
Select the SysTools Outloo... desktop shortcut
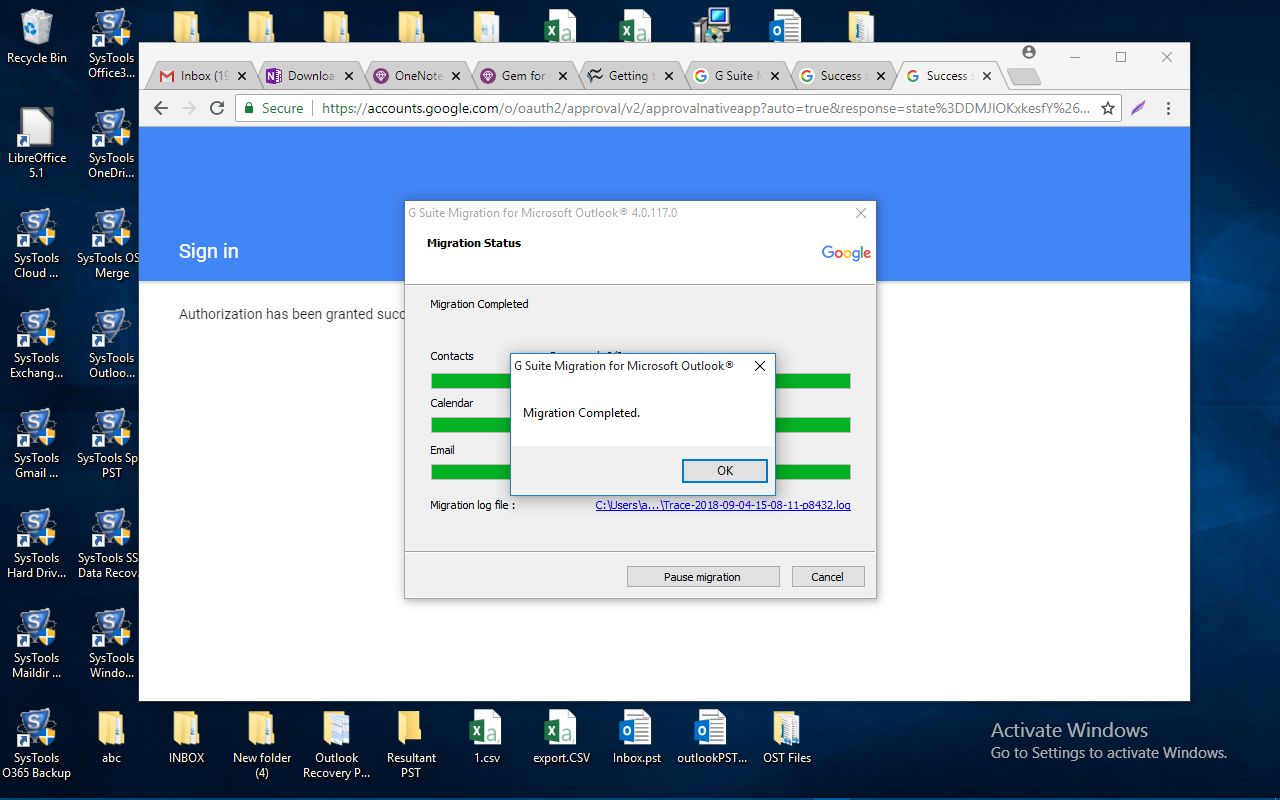(x=111, y=343)
